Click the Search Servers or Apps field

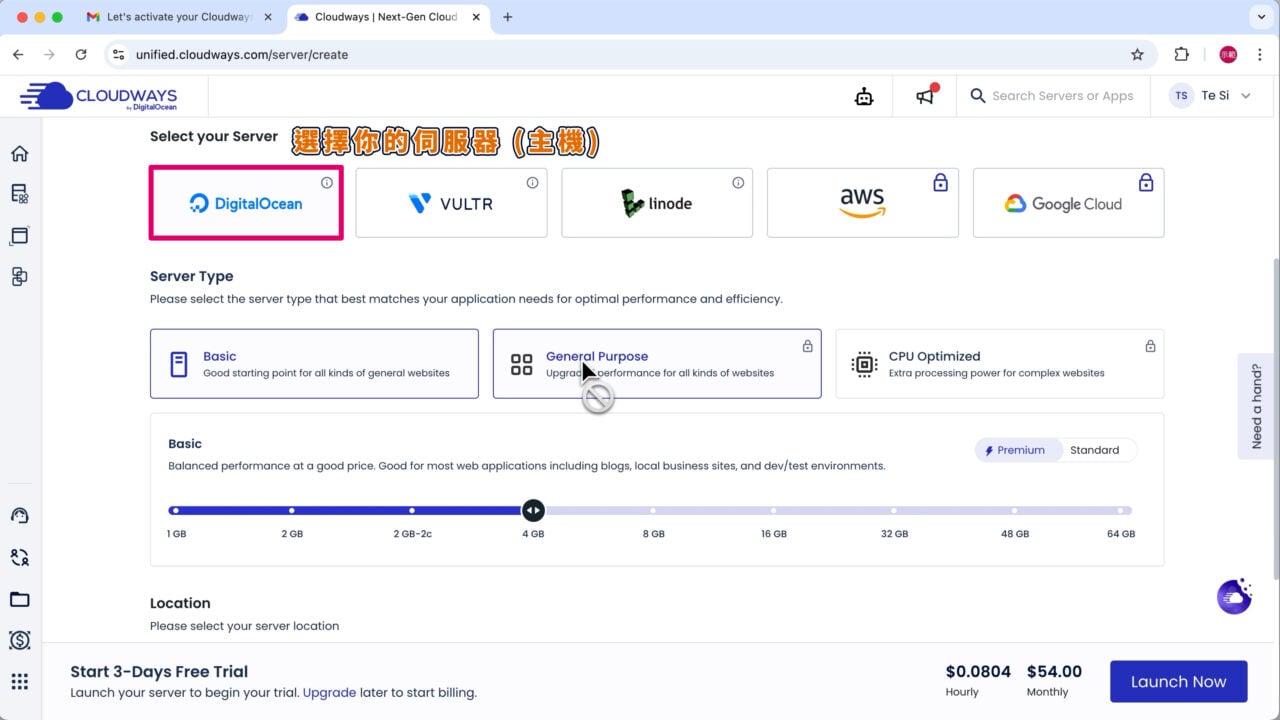(x=1062, y=96)
